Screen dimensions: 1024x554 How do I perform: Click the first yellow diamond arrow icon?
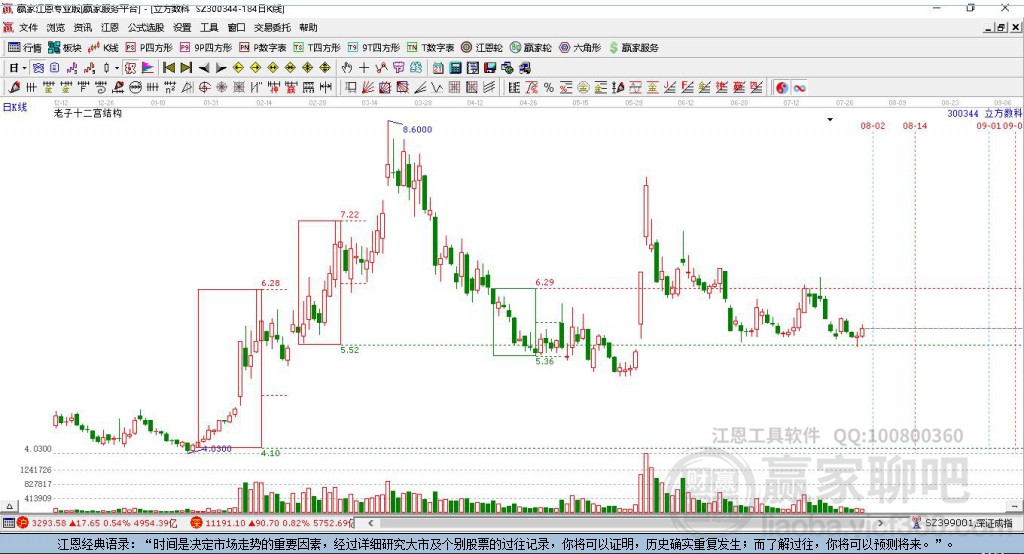(x=238, y=68)
